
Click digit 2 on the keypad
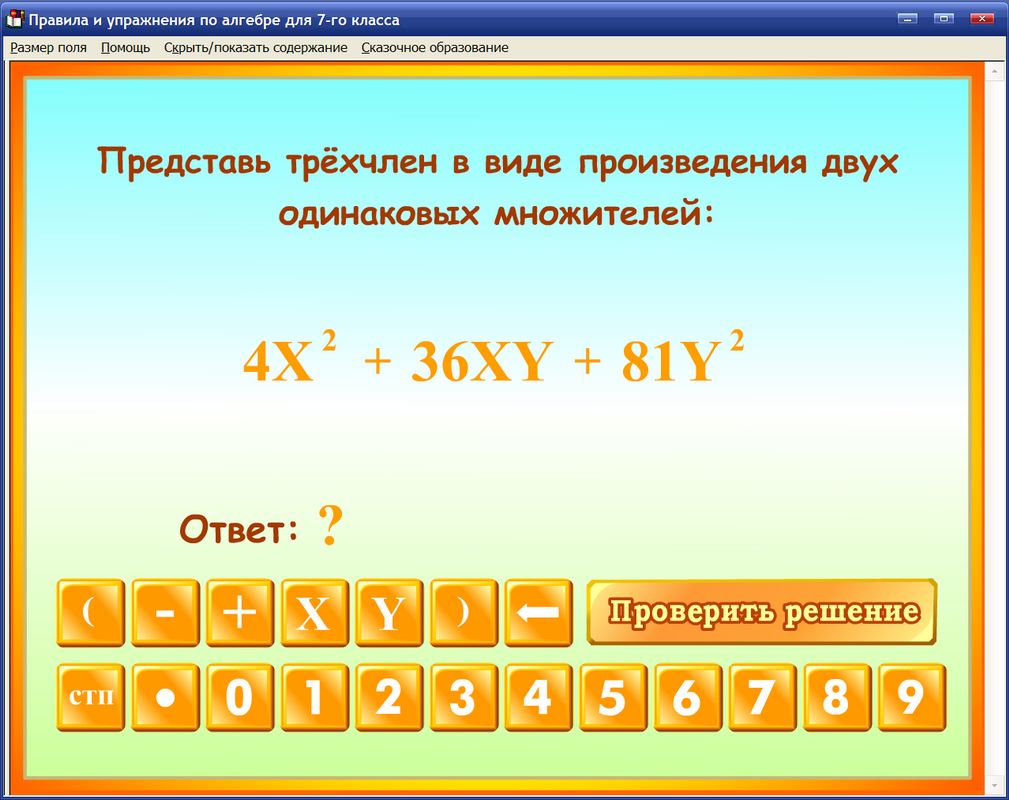[x=389, y=698]
